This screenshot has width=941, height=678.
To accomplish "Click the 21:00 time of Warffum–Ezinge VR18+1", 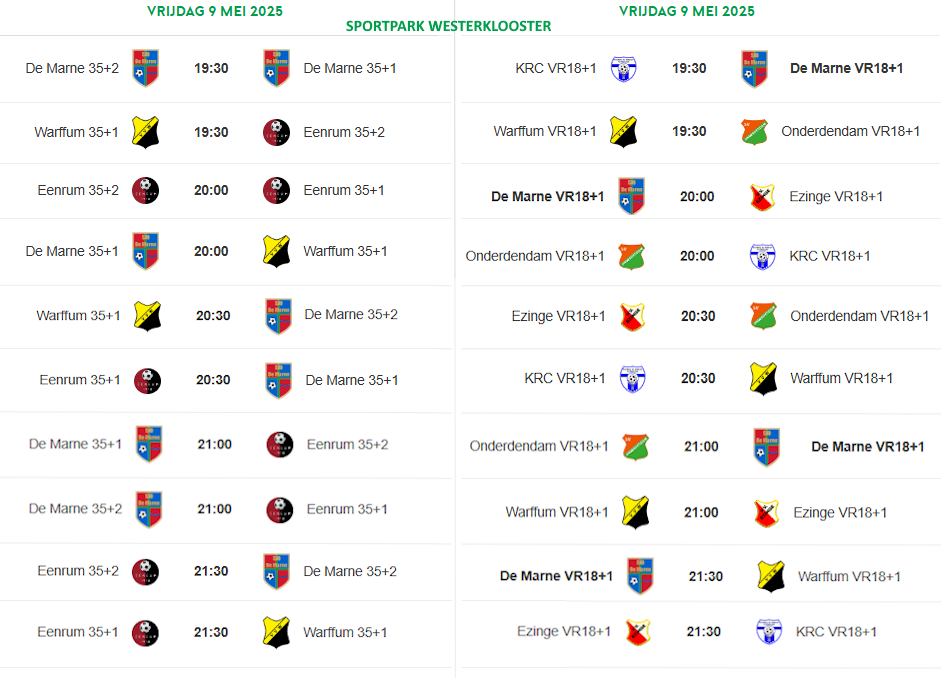I will click(701, 513).
